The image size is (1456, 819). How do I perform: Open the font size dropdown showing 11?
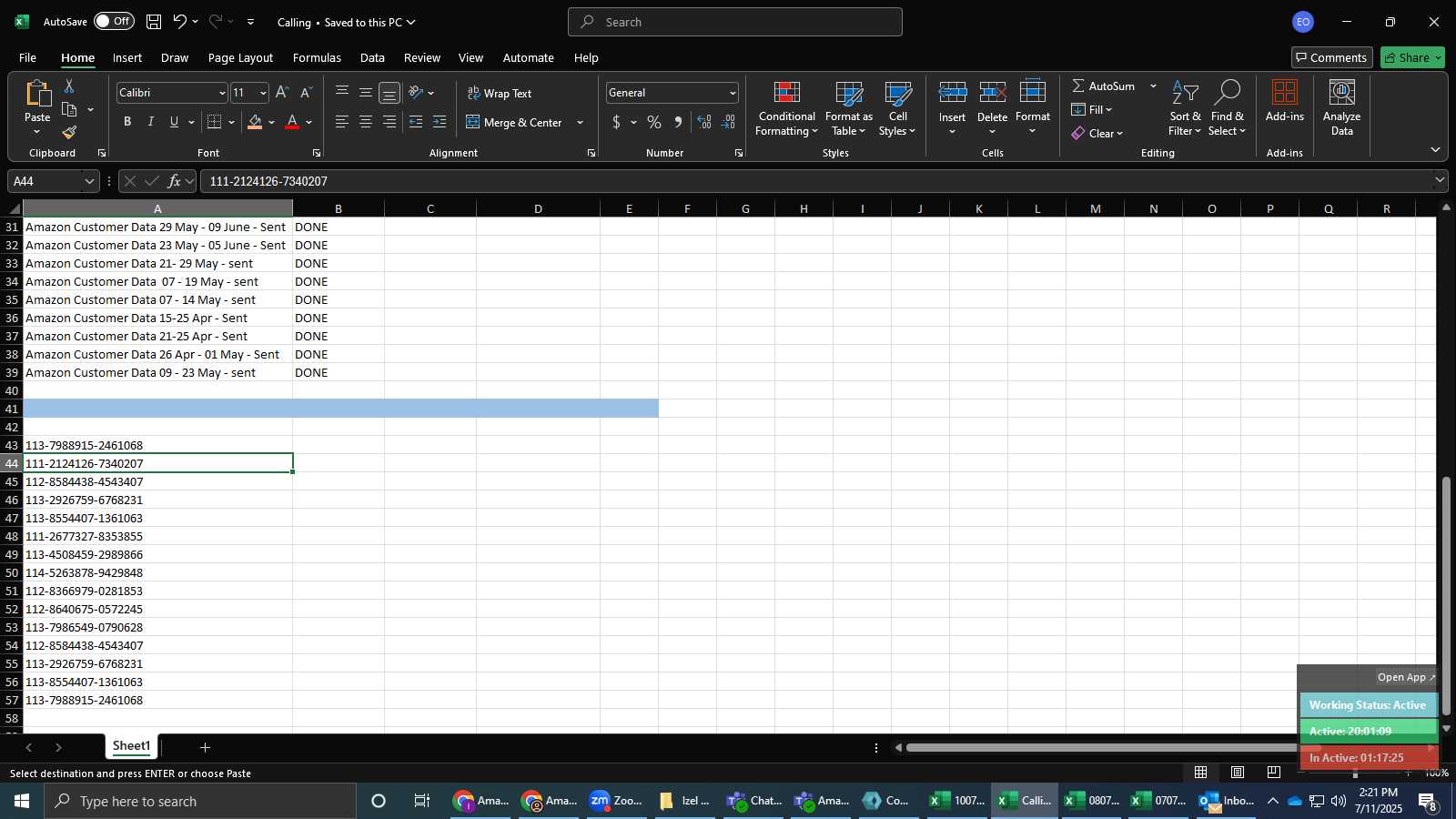[x=263, y=93]
